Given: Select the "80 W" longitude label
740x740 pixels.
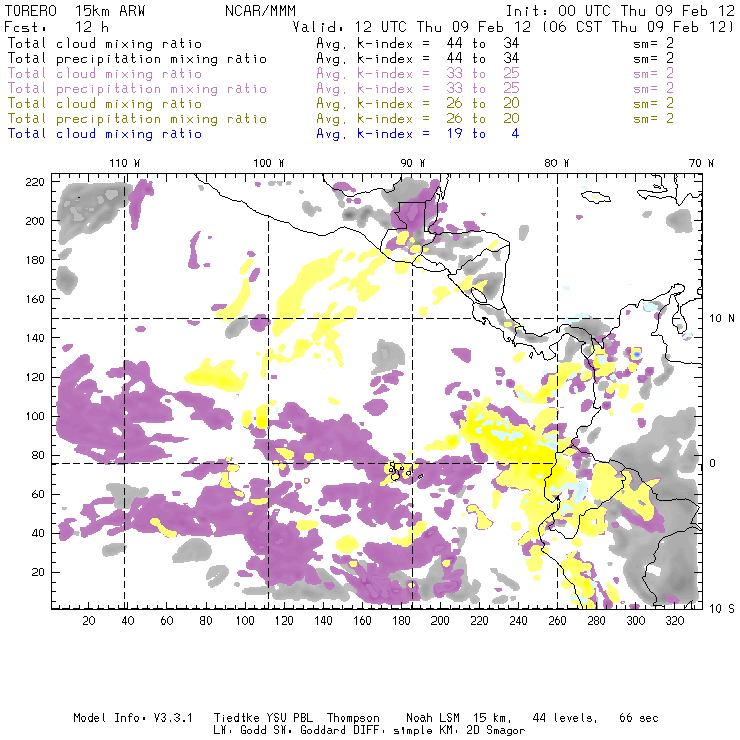Looking at the screenshot, I should (556, 163).
